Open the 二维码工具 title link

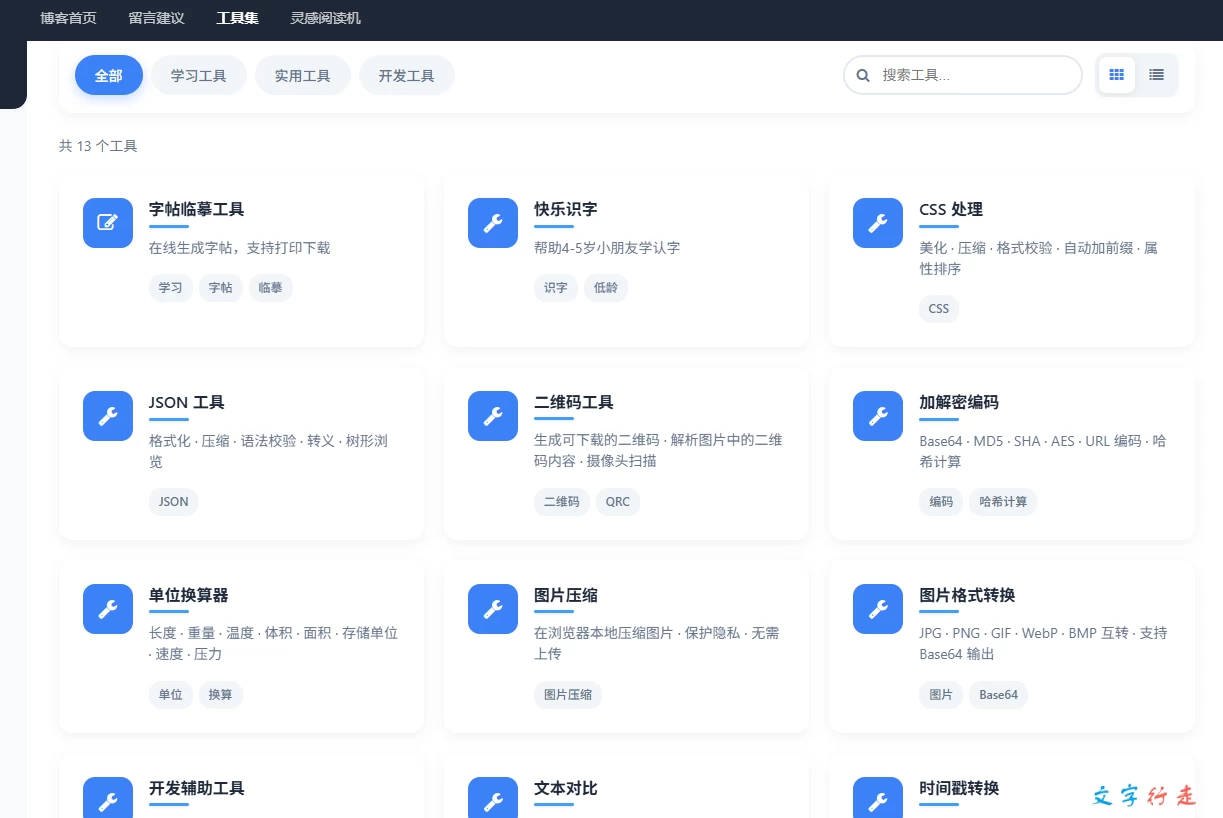pos(574,402)
